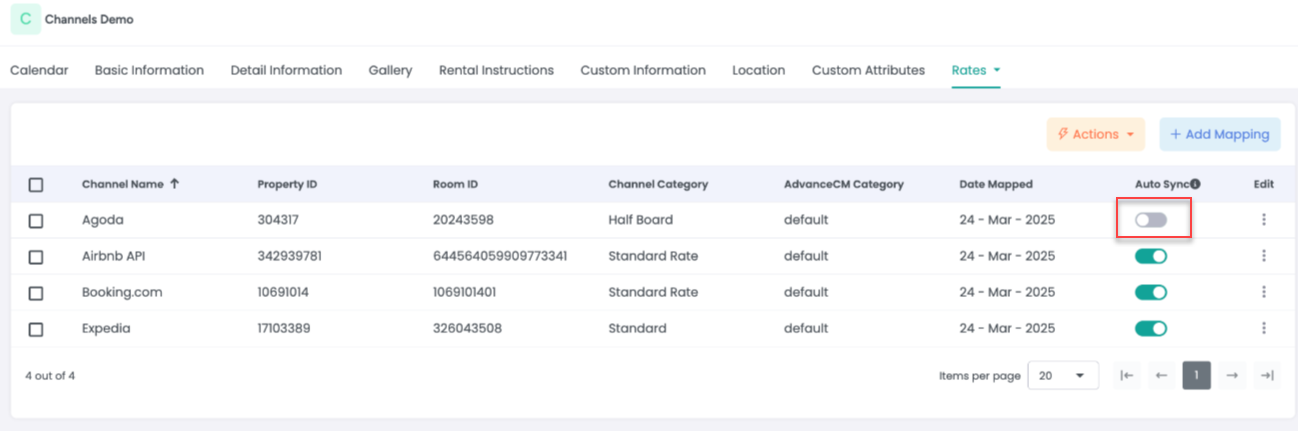
Task: Open the Actions dropdown
Action: pyautogui.click(x=1095, y=134)
